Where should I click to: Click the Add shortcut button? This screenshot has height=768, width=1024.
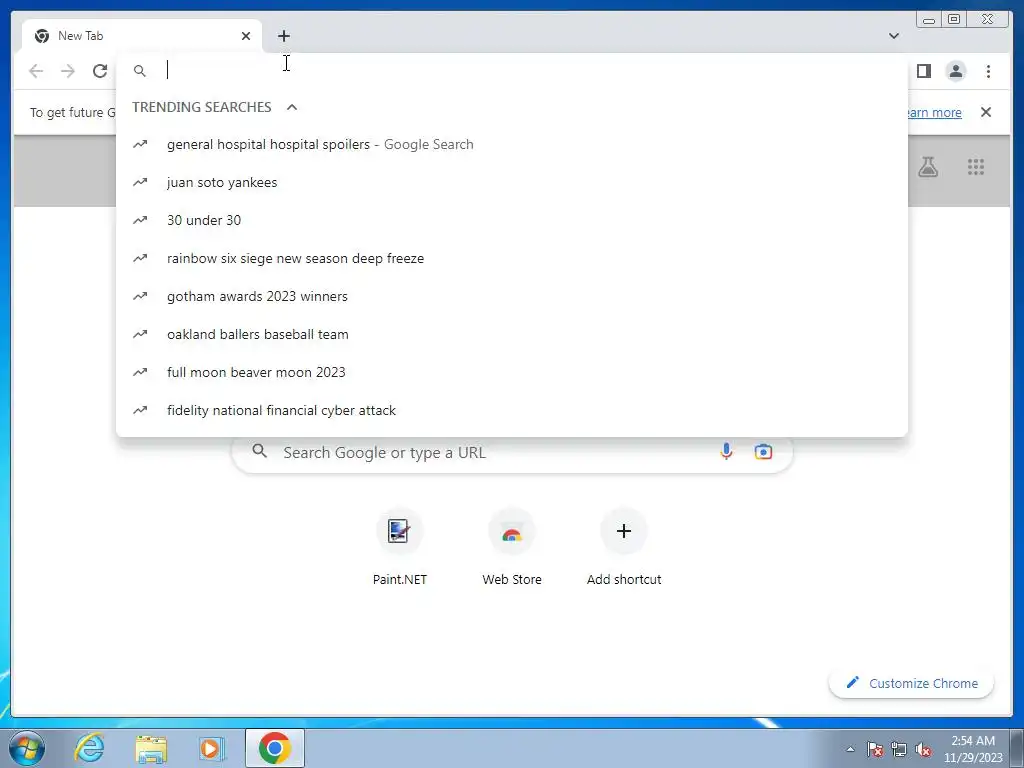624,547
